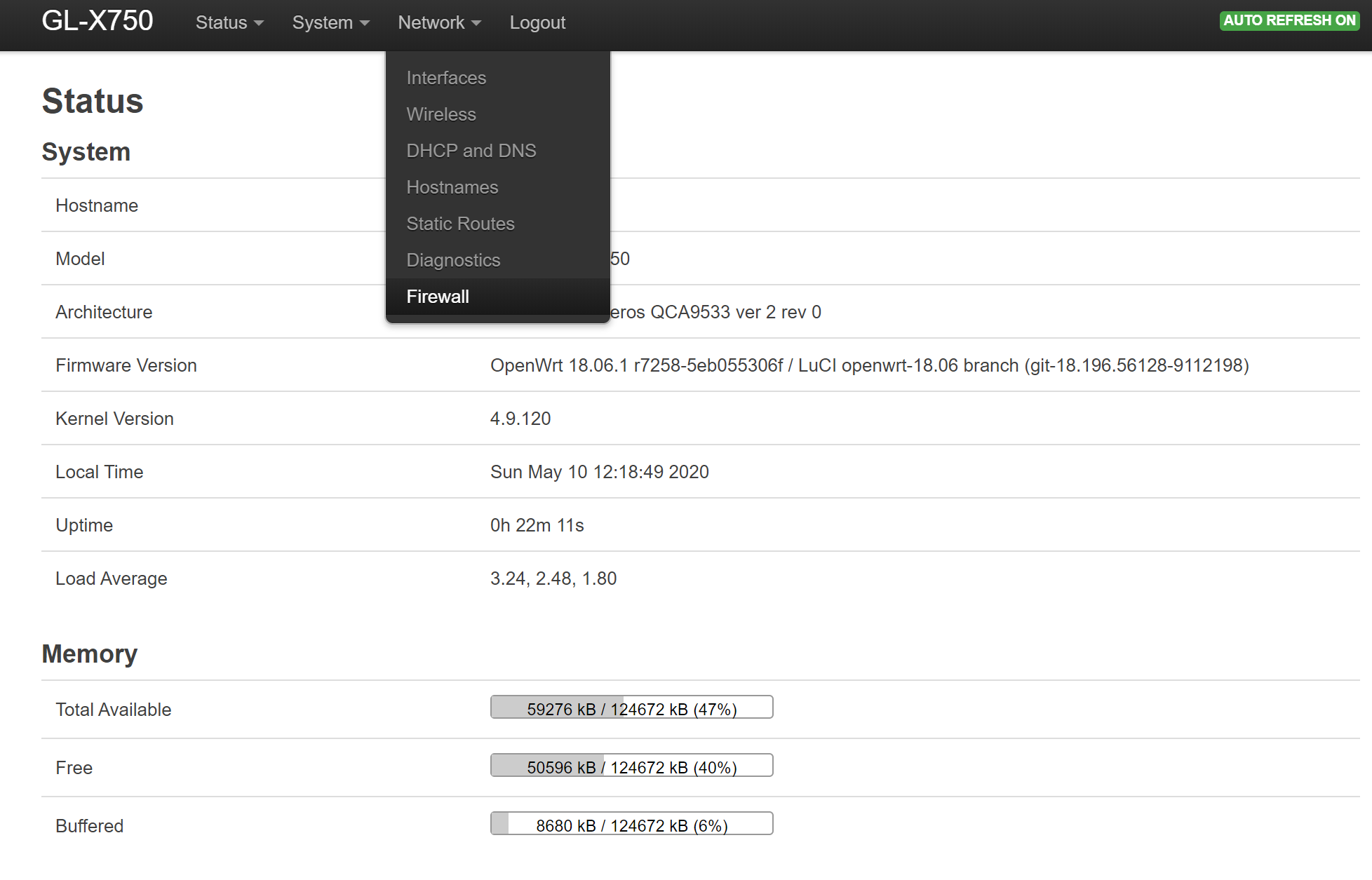1372x880 pixels.
Task: Open the Wireless network settings
Action: pos(440,114)
